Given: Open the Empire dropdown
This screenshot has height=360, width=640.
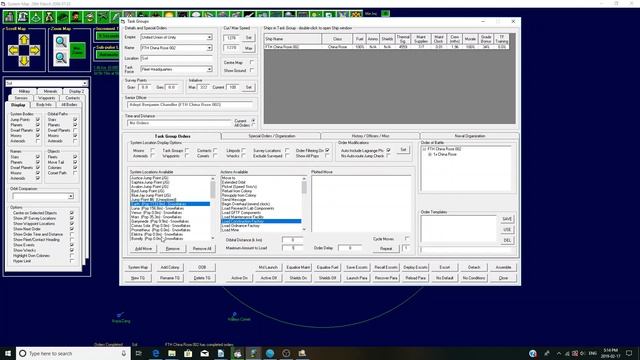Looking at the screenshot, I should (x=209, y=37).
